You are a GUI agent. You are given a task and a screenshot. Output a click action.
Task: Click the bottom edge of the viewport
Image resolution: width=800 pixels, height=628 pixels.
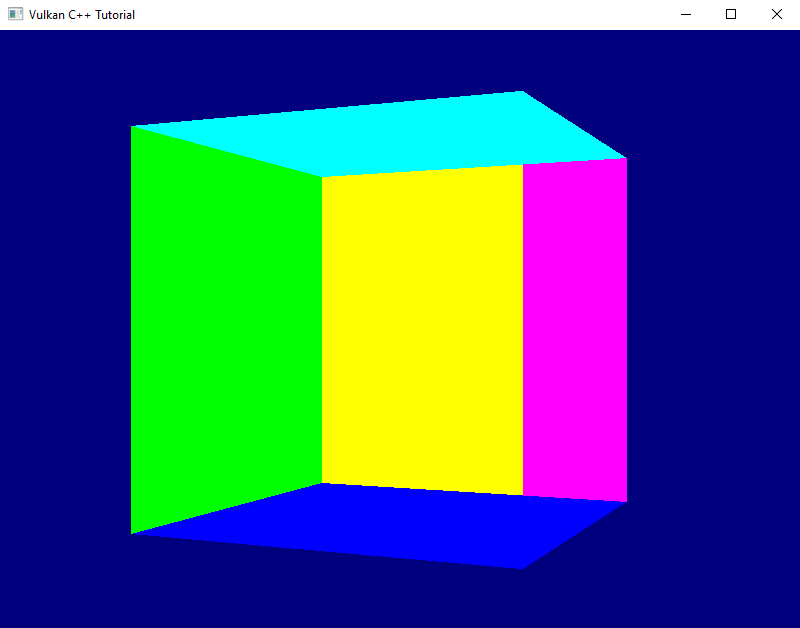[x=400, y=626]
